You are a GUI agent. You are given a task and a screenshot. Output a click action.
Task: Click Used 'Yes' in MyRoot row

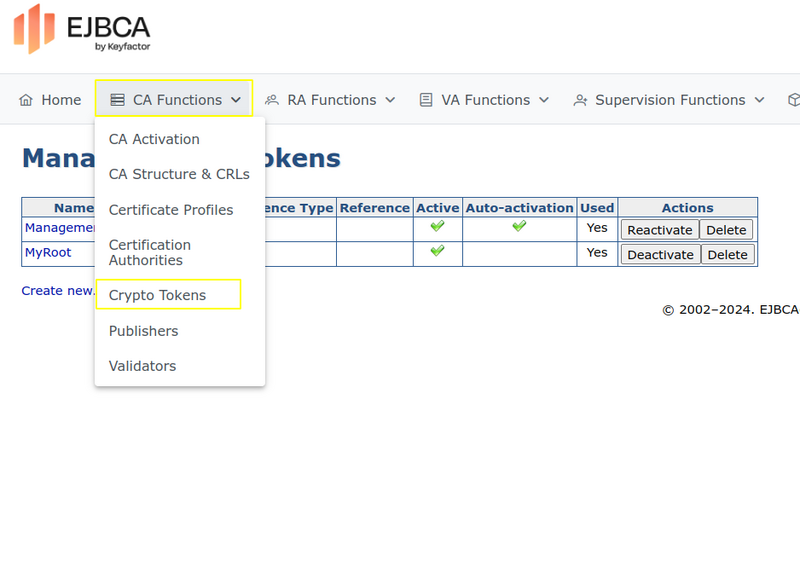pyautogui.click(x=597, y=252)
